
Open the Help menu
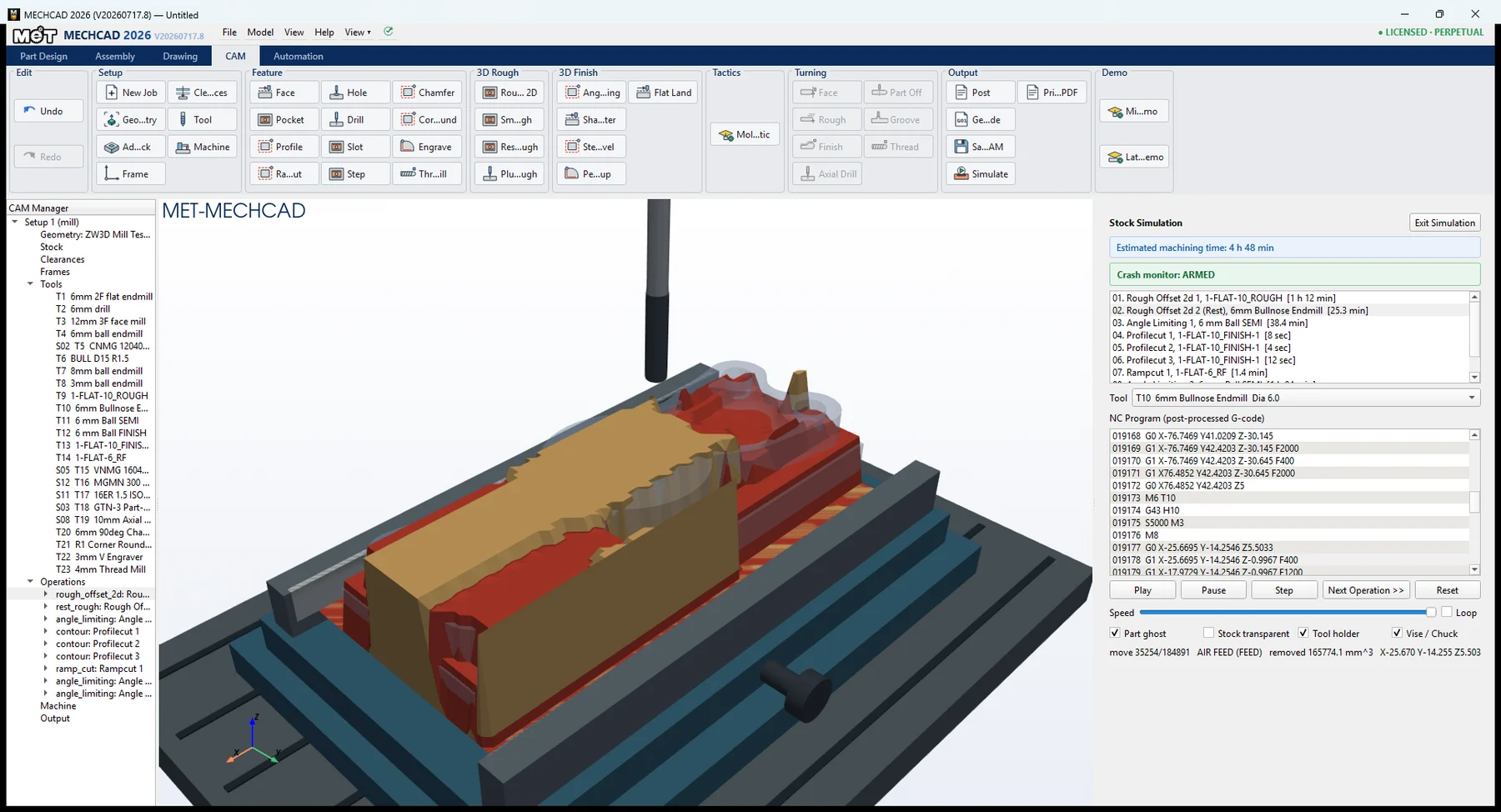point(324,33)
